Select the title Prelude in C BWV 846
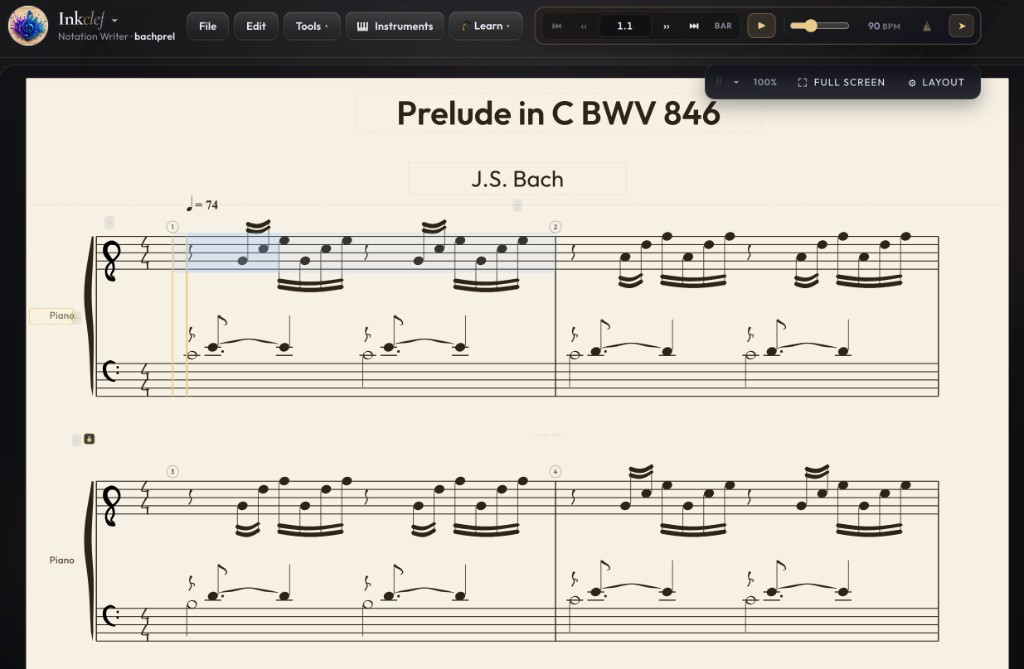1024x669 pixels. (x=558, y=113)
